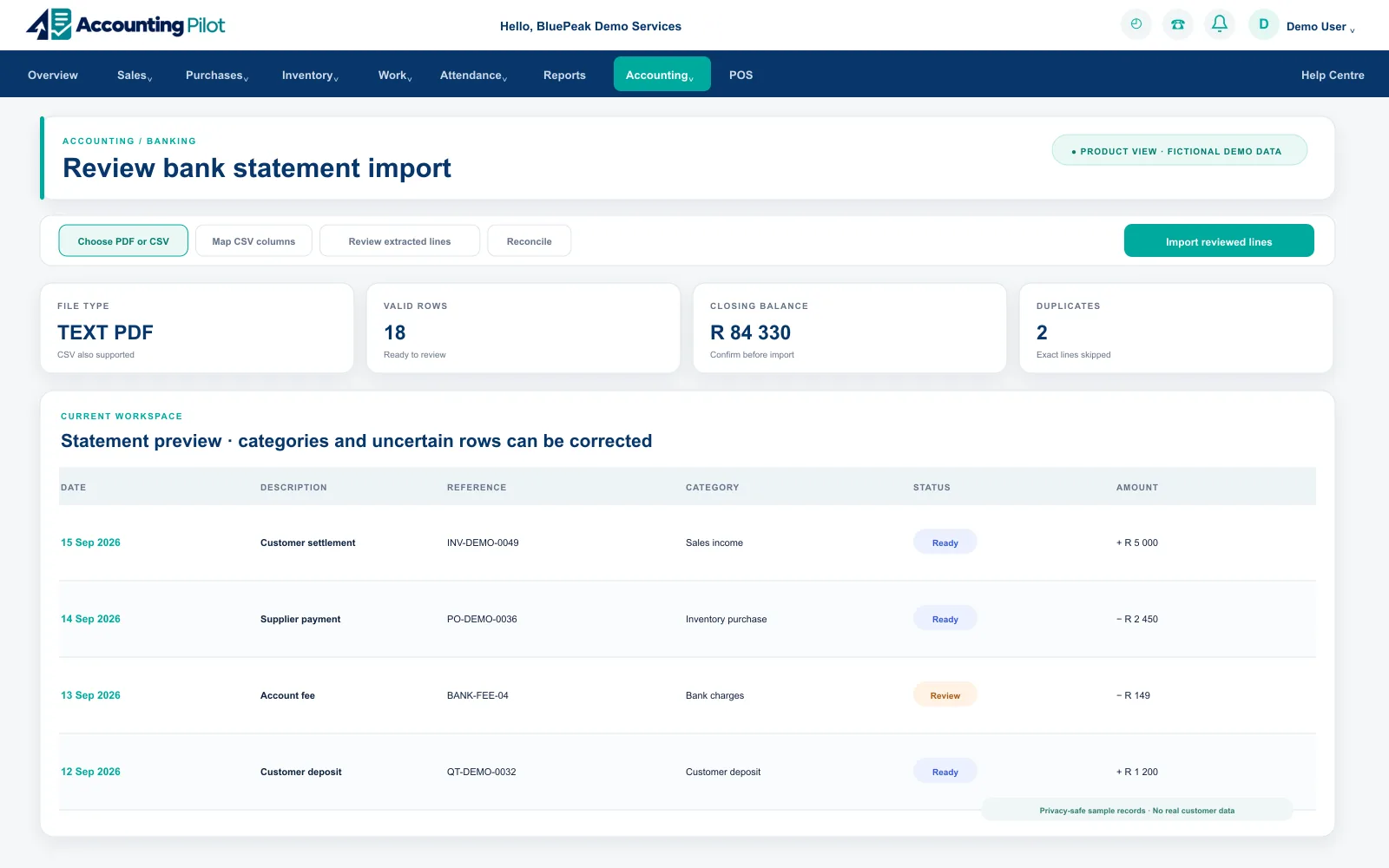Click the Valid Rows 18 card
The width and height of the screenshot is (1389, 868).
click(x=523, y=328)
